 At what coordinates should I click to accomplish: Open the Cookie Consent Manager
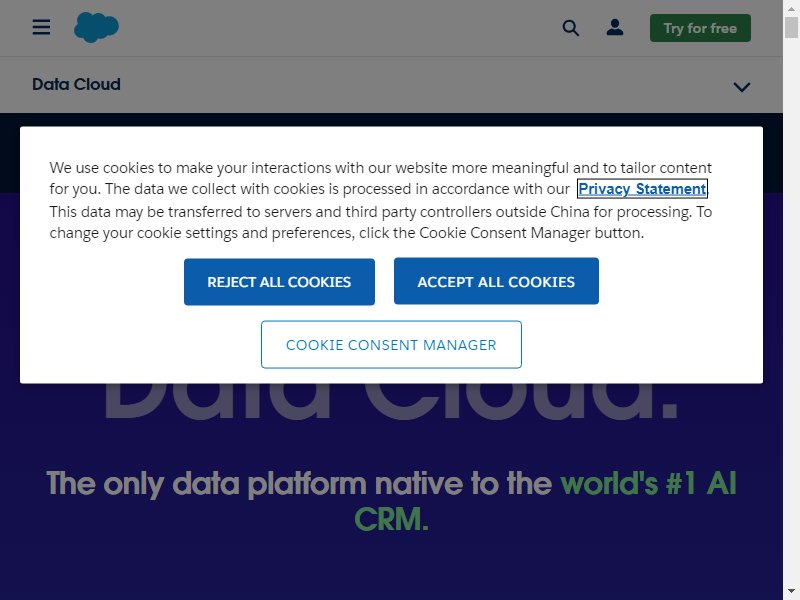pyautogui.click(x=391, y=344)
